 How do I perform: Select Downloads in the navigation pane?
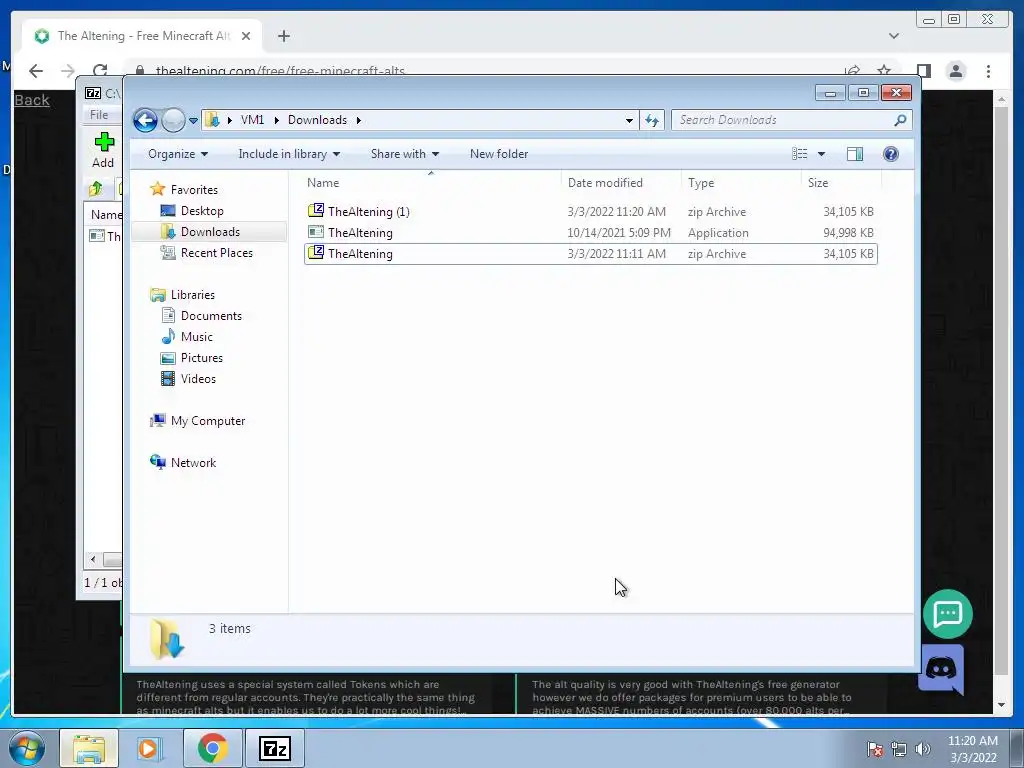pos(210,232)
